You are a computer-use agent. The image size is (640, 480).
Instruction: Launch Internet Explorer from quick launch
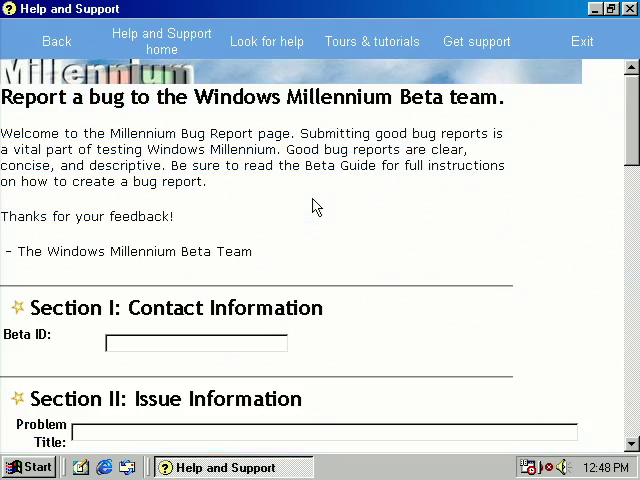(x=104, y=467)
